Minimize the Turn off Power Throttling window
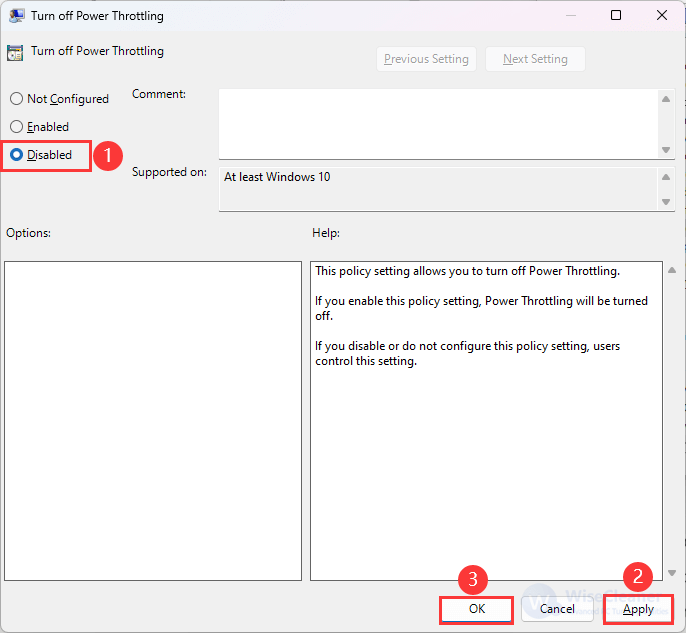 click(570, 16)
